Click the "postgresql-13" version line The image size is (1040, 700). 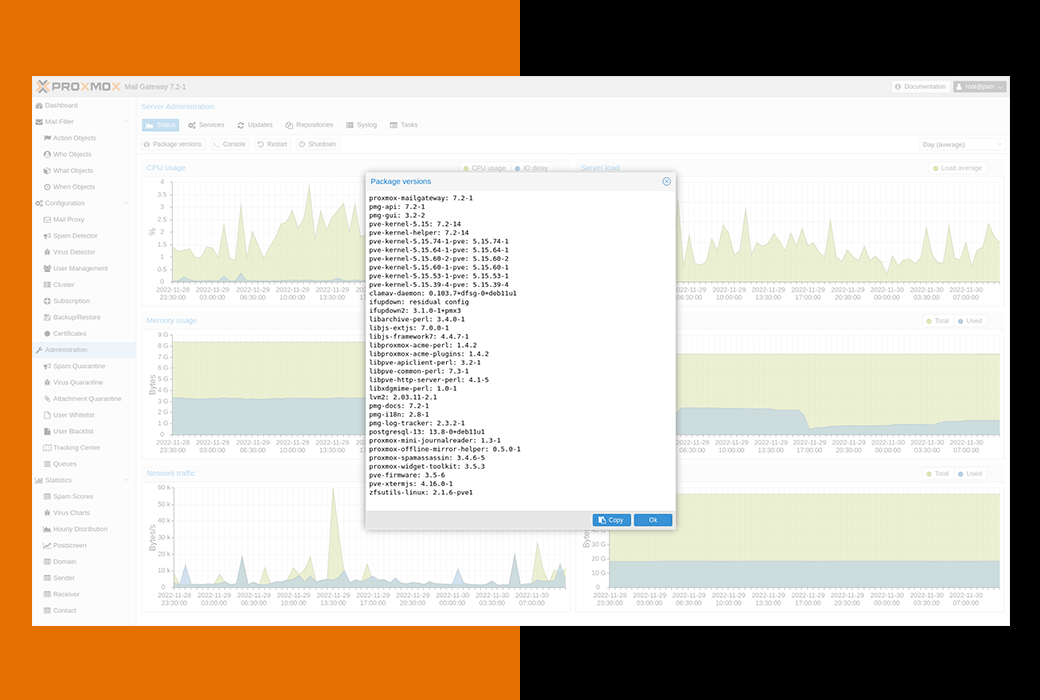click(x=427, y=432)
